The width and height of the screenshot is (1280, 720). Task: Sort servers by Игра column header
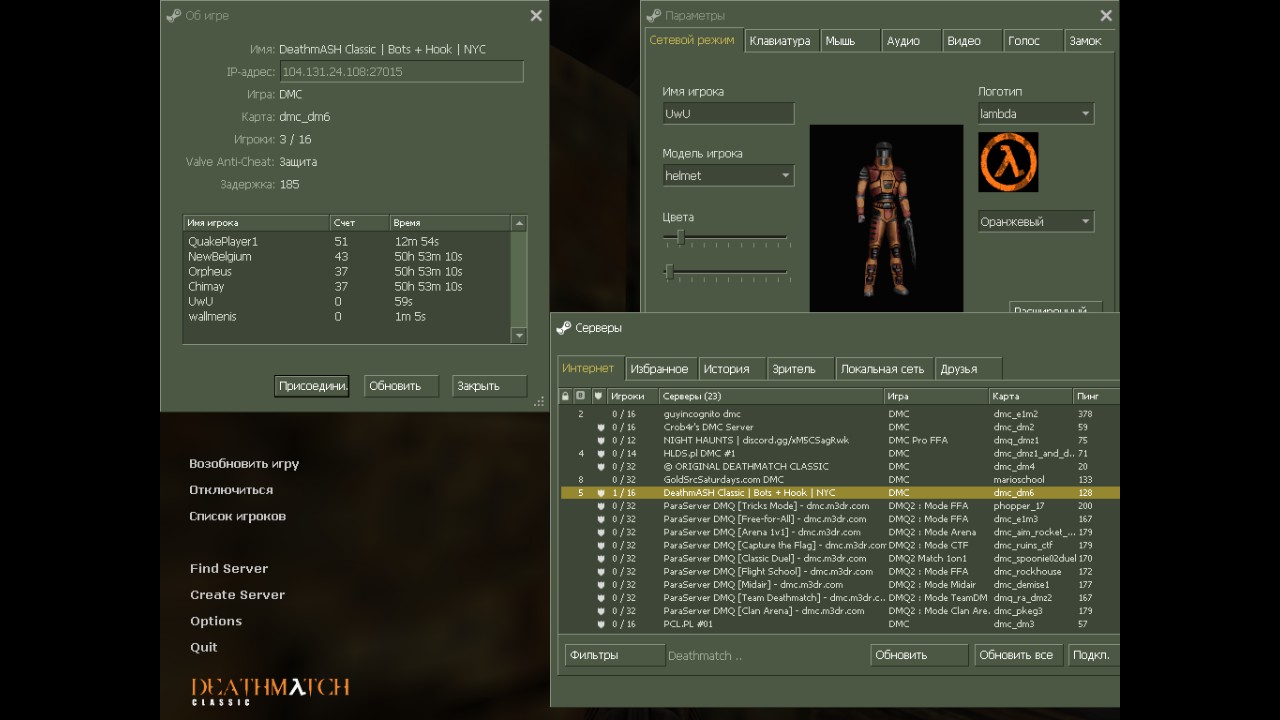coord(937,396)
